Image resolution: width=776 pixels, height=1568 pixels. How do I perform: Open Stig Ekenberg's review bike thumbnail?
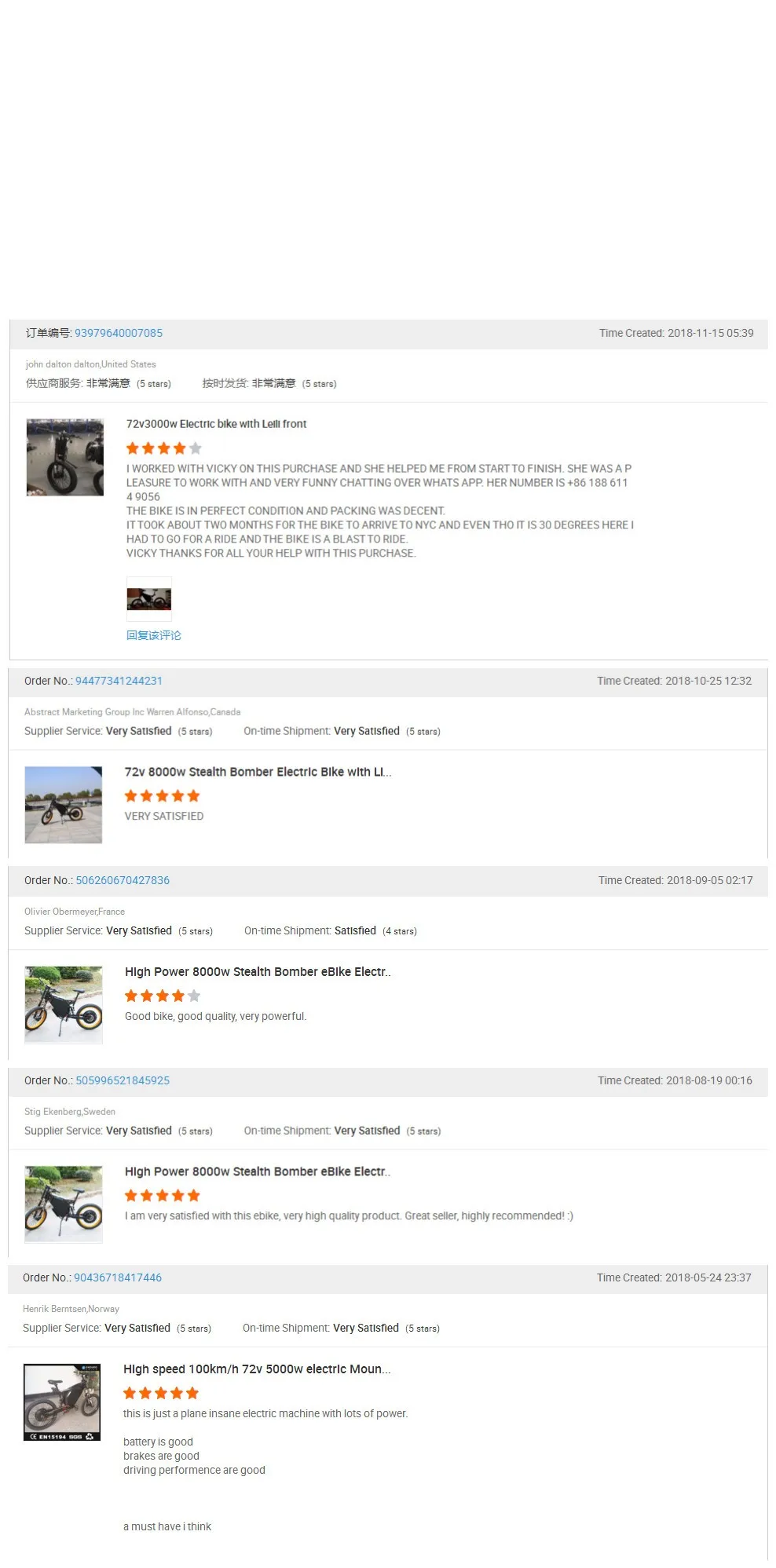point(64,1204)
